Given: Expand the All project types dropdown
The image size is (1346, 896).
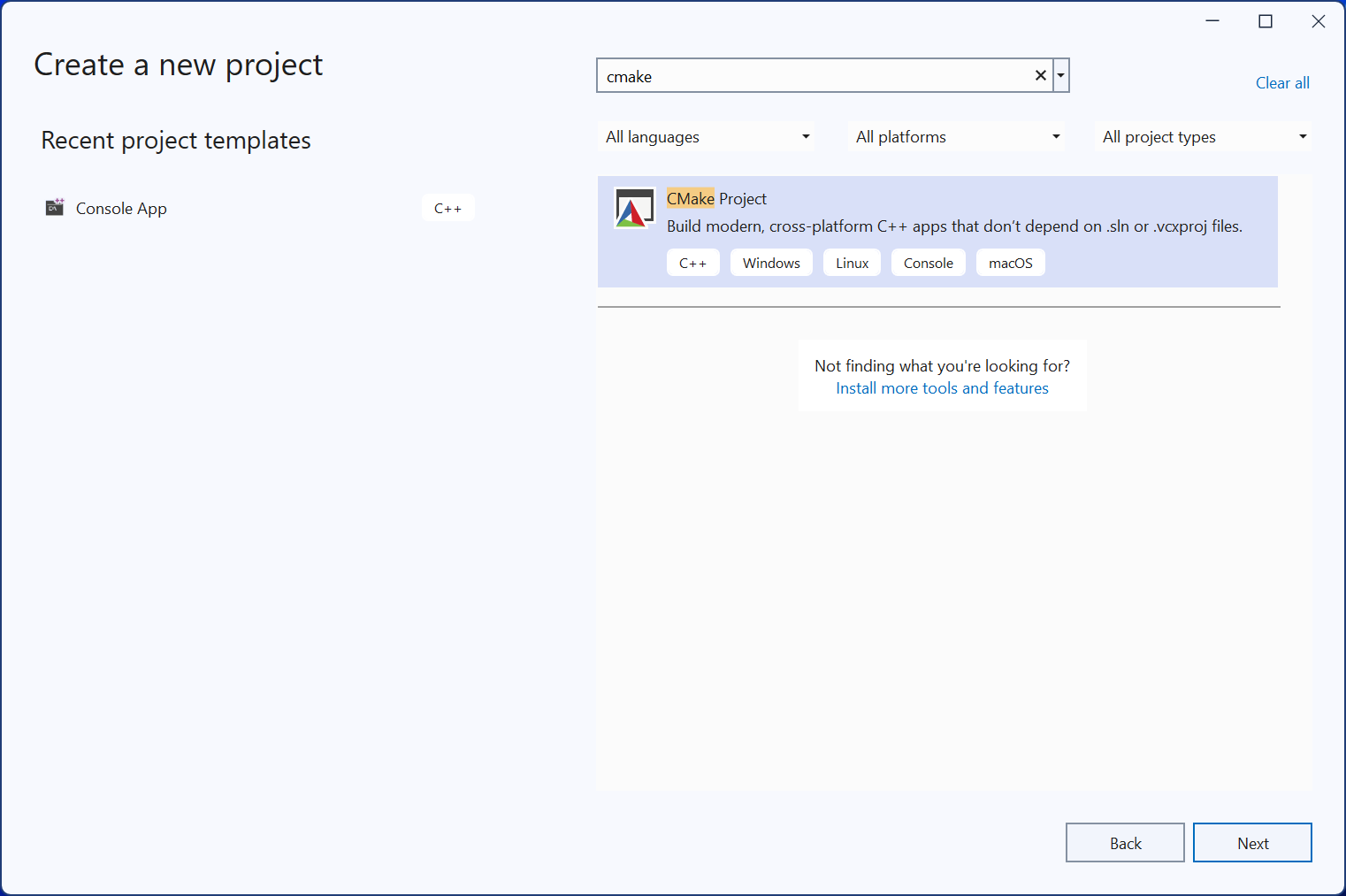Looking at the screenshot, I should [1203, 137].
